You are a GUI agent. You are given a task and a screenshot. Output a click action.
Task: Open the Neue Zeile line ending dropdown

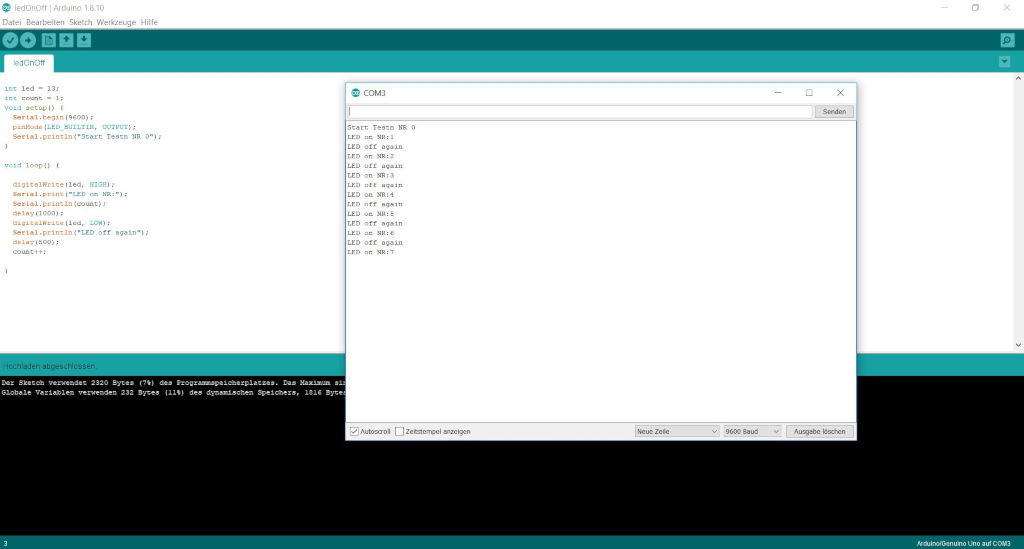coord(677,431)
